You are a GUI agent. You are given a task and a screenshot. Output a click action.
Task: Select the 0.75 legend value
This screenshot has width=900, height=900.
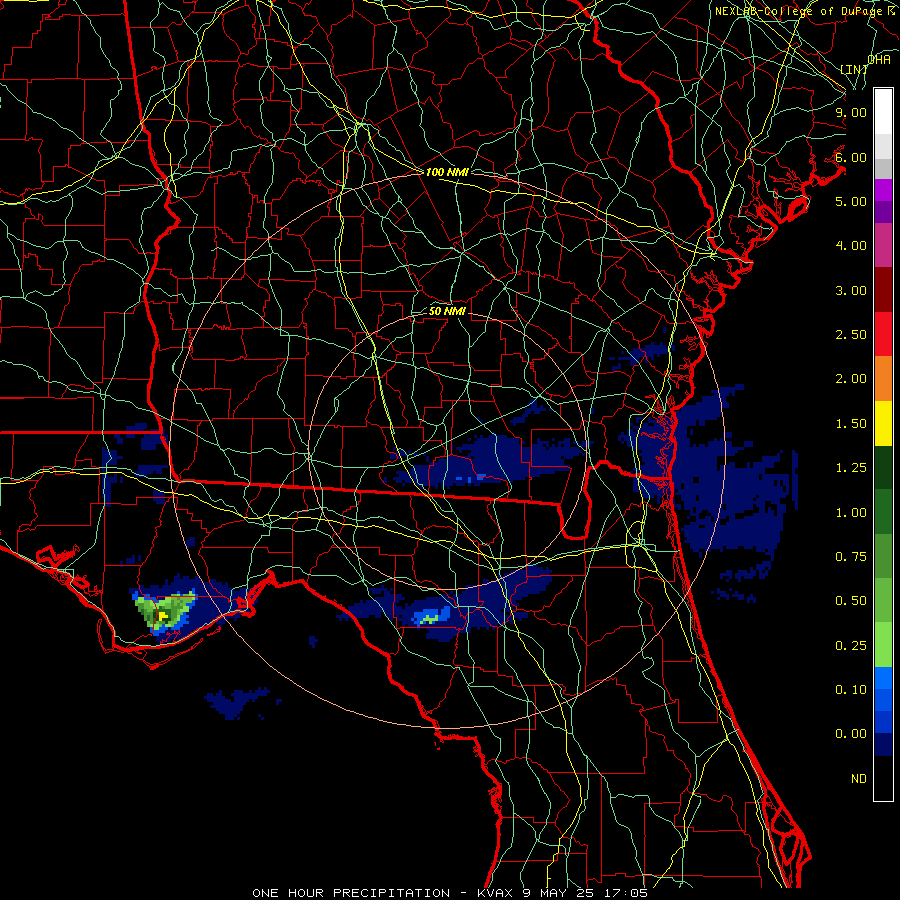pyautogui.click(x=851, y=557)
